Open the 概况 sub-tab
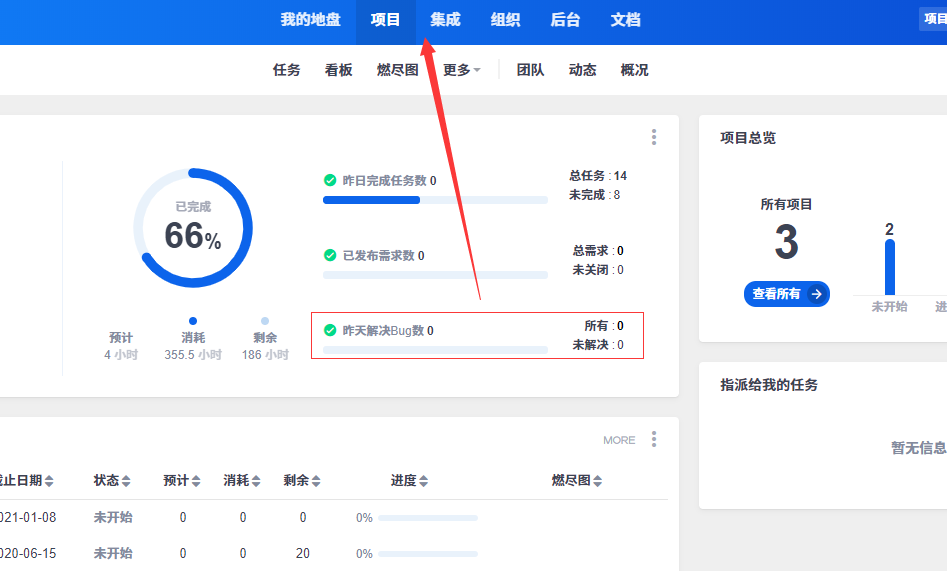Image resolution: width=947 pixels, height=571 pixels. (x=634, y=70)
